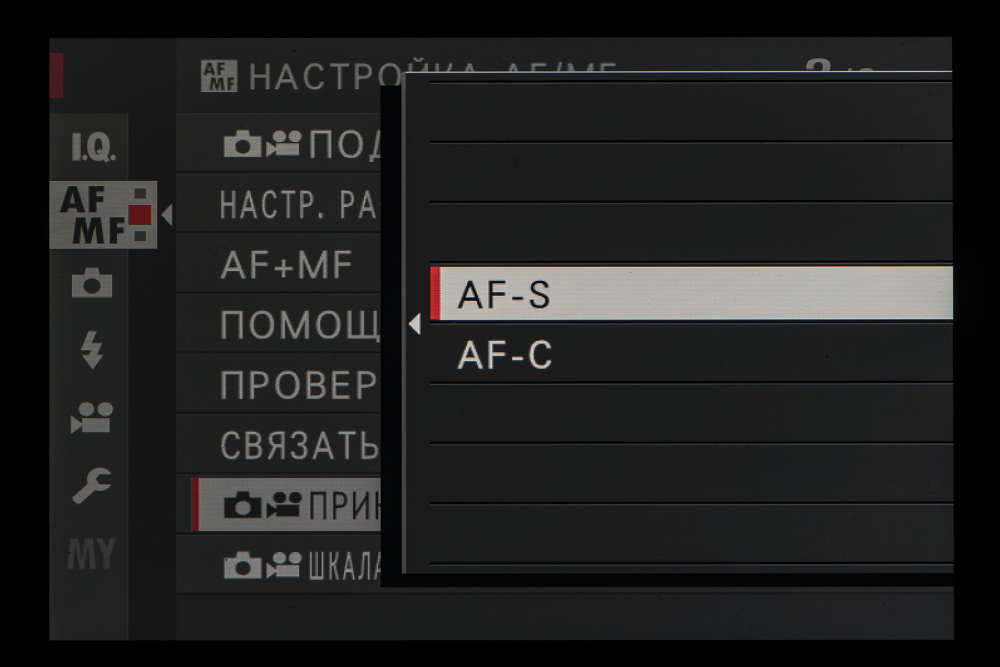Image resolution: width=1000 pixels, height=667 pixels.
Task: Open the ПРОВЕР menu entry
Action: pos(279,385)
